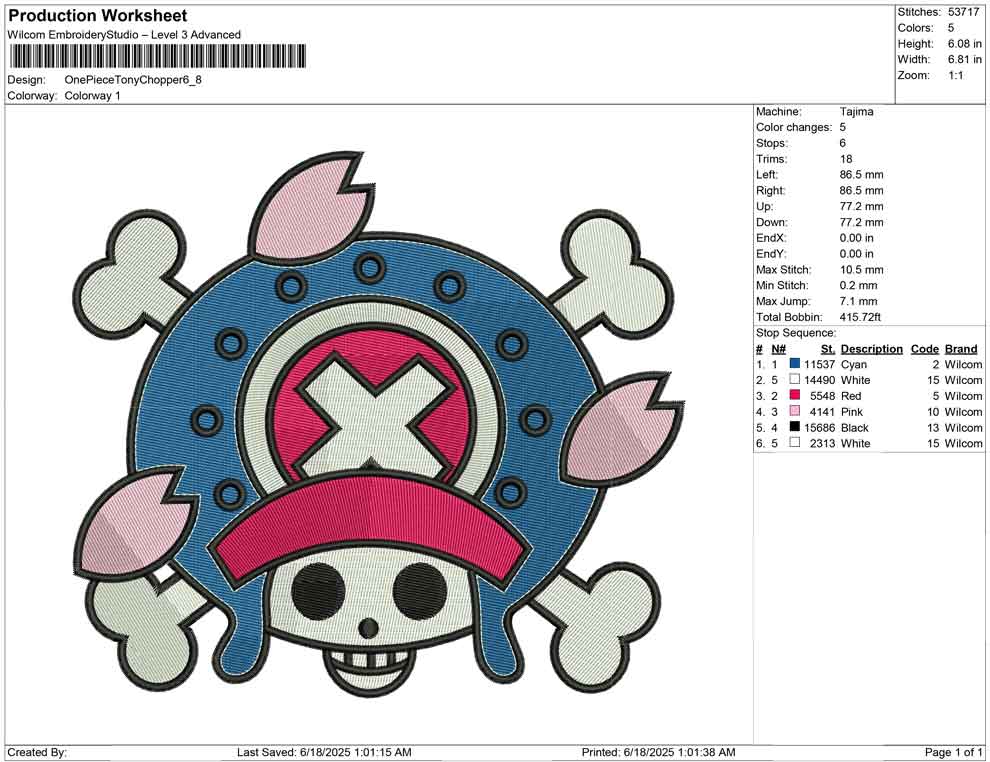Click the Max Jump value '7.1 mm'
The image size is (990, 762).
coord(858,301)
